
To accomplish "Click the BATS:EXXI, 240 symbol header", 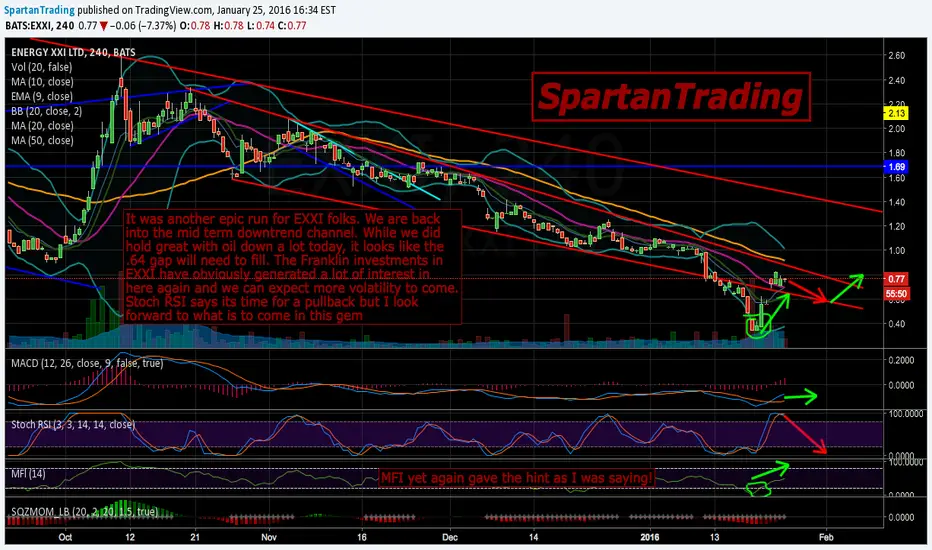I will [x=40, y=26].
